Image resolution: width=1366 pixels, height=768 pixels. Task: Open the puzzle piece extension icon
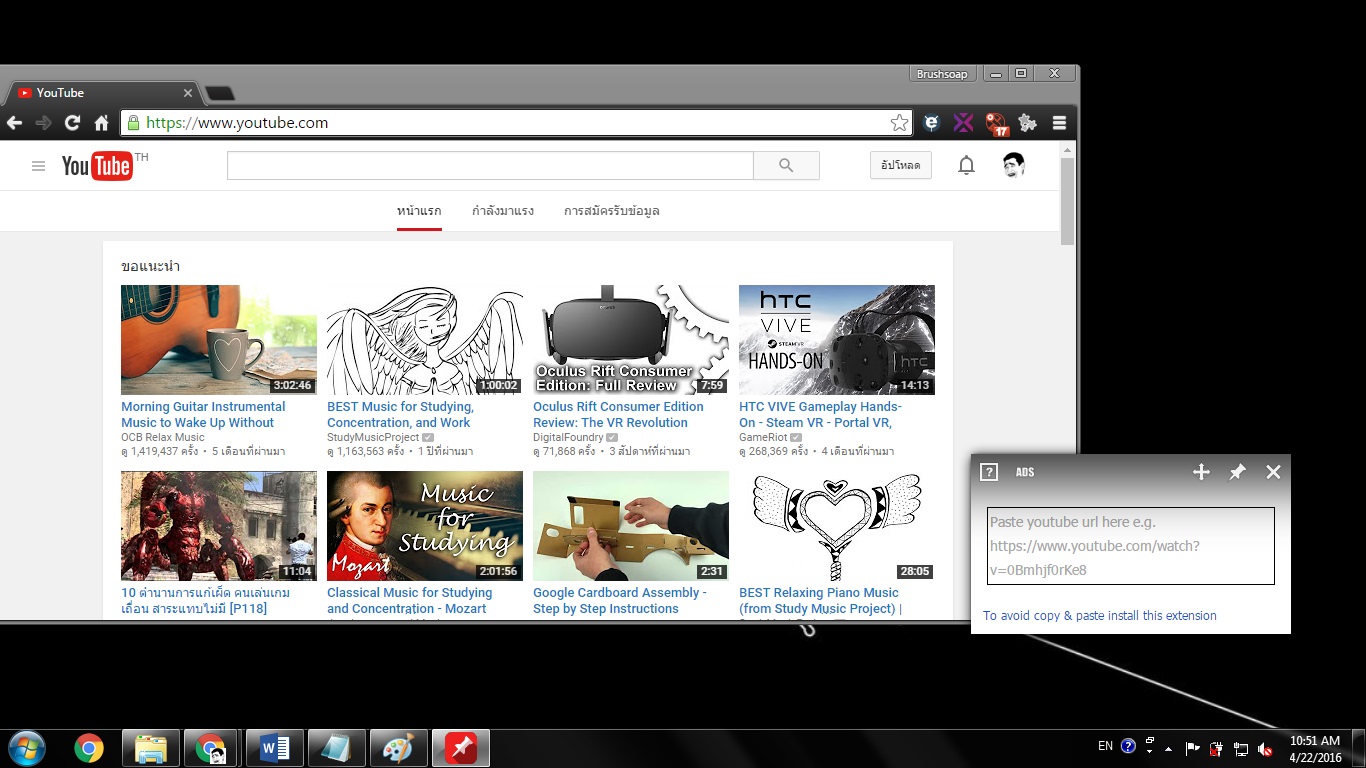(1028, 123)
